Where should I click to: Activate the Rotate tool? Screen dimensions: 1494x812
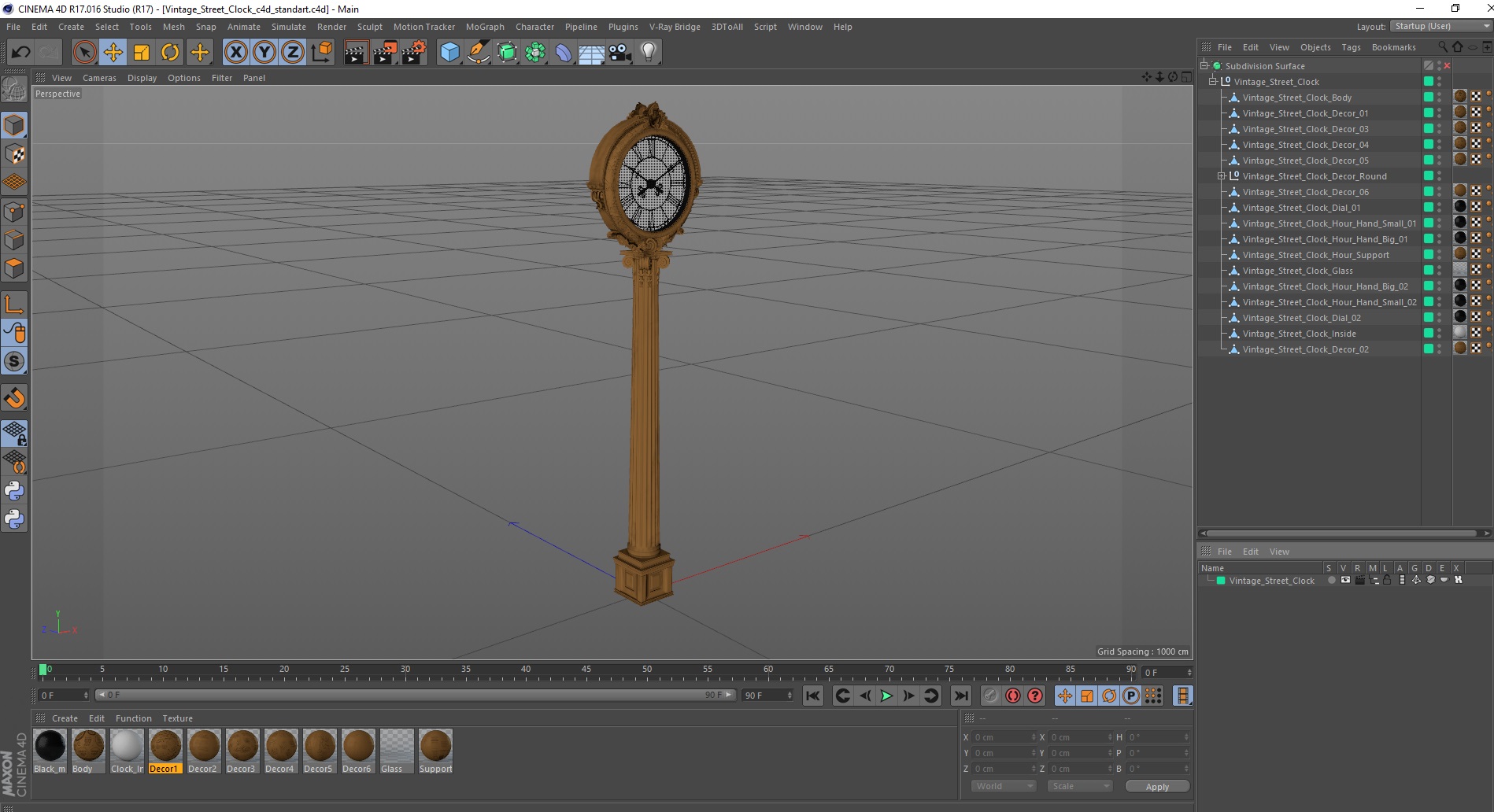pos(170,53)
